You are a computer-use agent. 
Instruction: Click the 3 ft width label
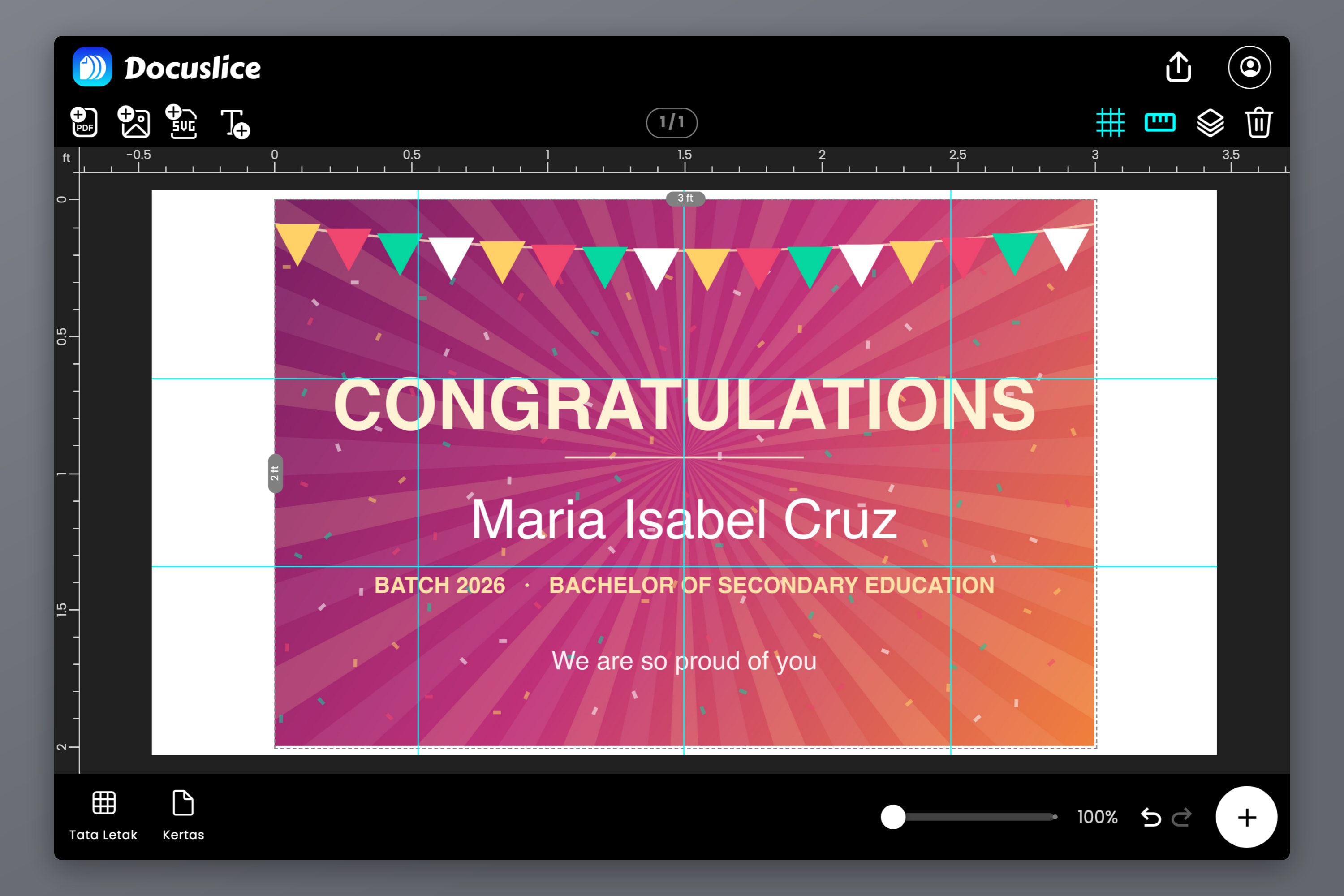pos(685,198)
